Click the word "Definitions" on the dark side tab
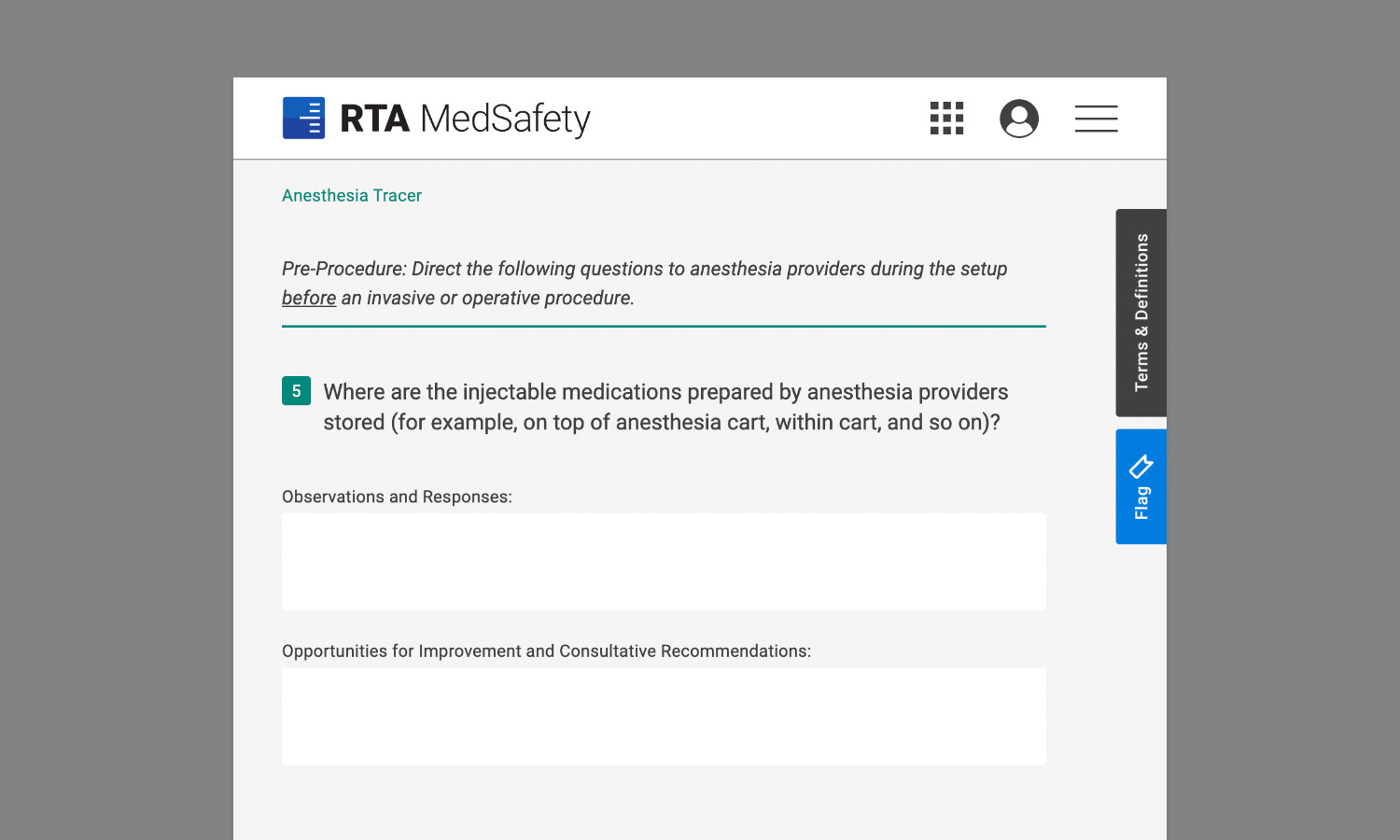This screenshot has width=1400, height=840. 1141,277
